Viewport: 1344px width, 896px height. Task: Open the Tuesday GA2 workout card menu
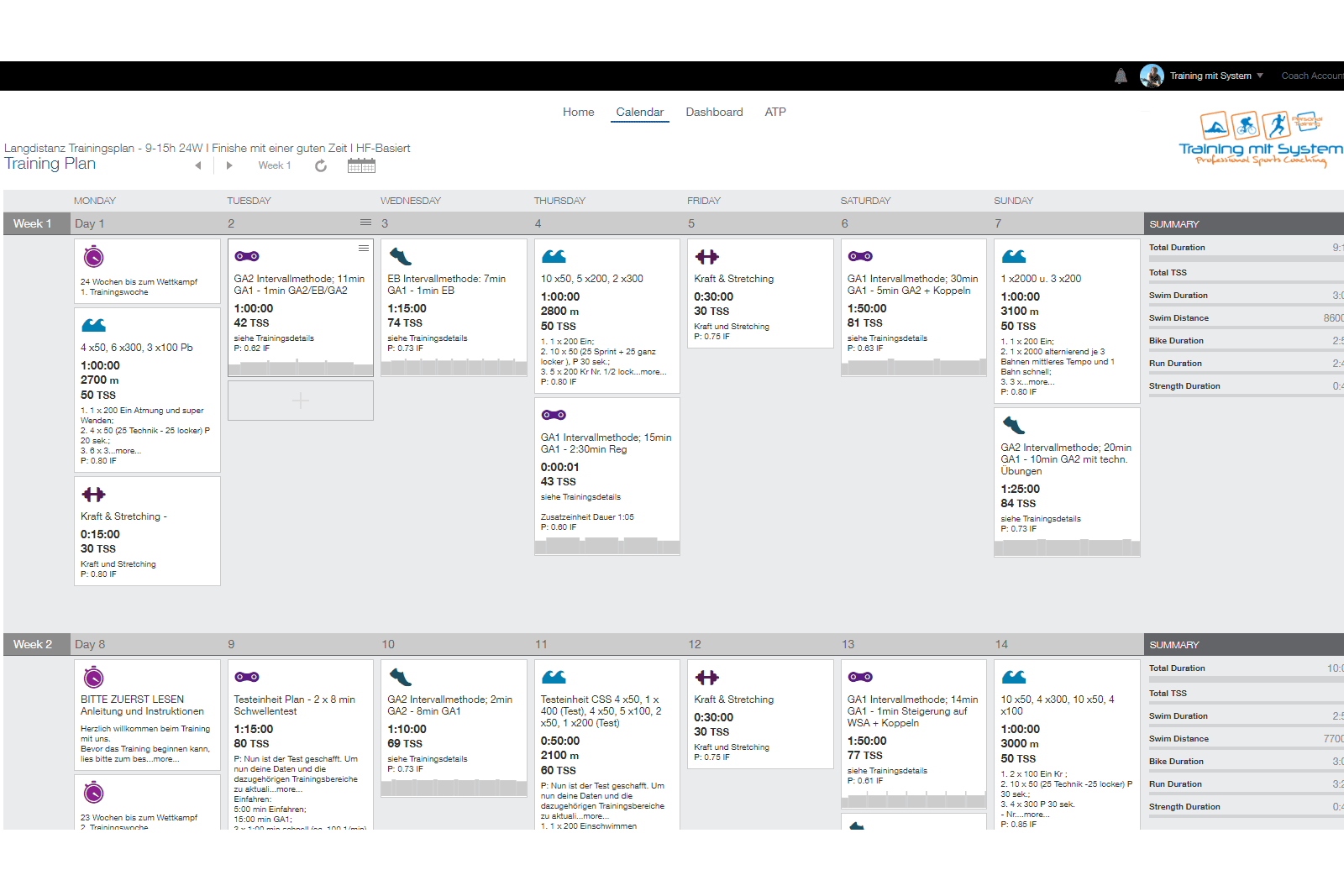pos(364,248)
